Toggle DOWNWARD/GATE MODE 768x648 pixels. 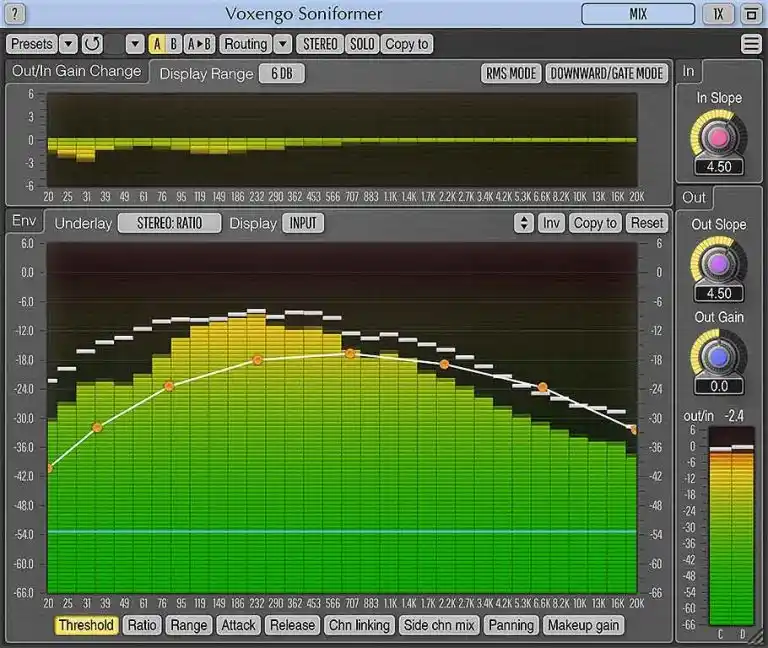pos(606,73)
